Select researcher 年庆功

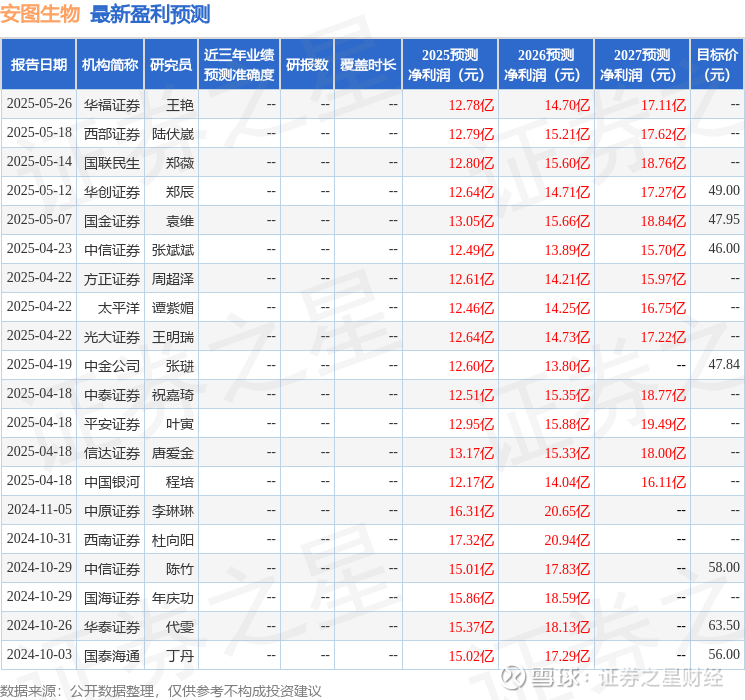pyautogui.click(x=172, y=597)
